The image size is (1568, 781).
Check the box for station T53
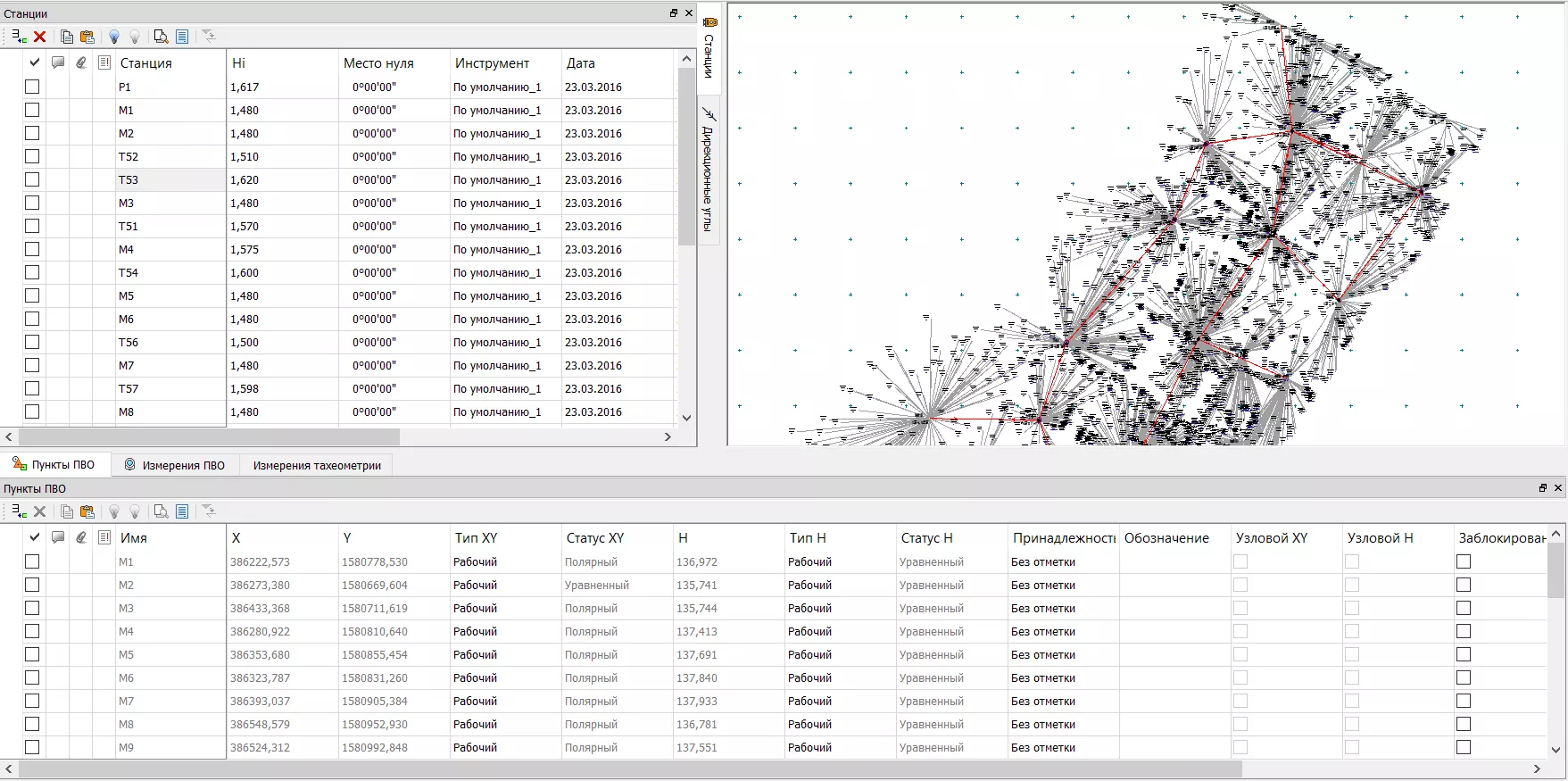coord(32,179)
